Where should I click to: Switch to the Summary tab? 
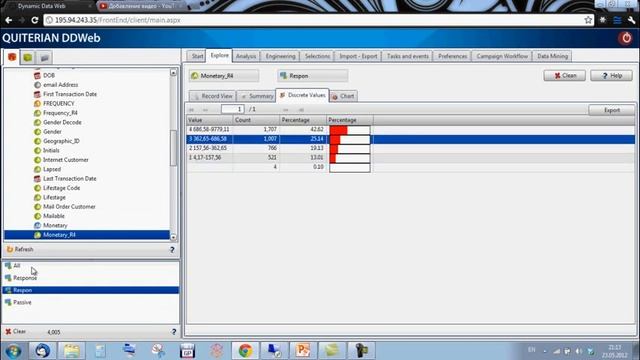[257, 96]
